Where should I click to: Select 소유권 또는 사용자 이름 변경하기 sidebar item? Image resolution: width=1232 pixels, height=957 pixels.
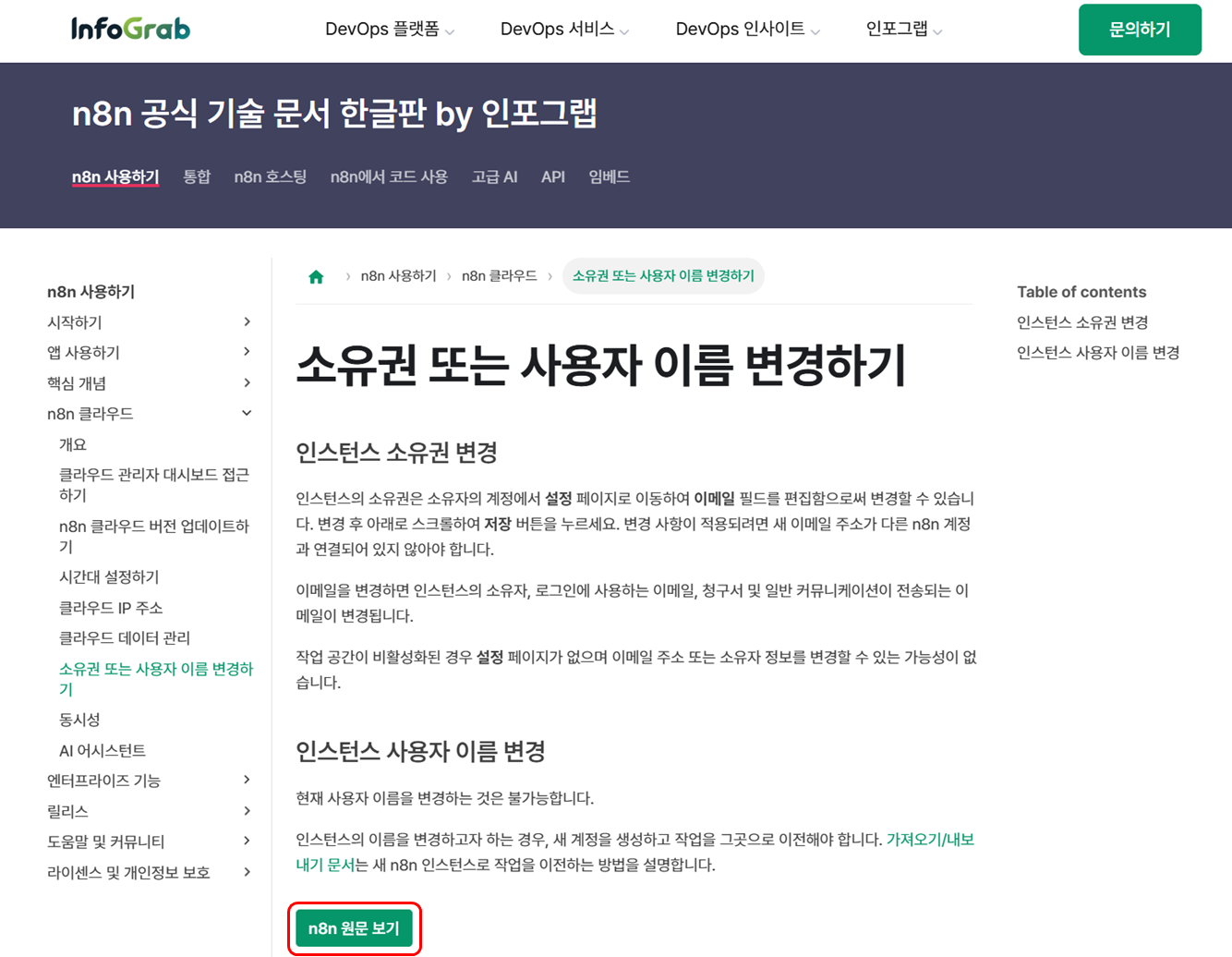156,679
